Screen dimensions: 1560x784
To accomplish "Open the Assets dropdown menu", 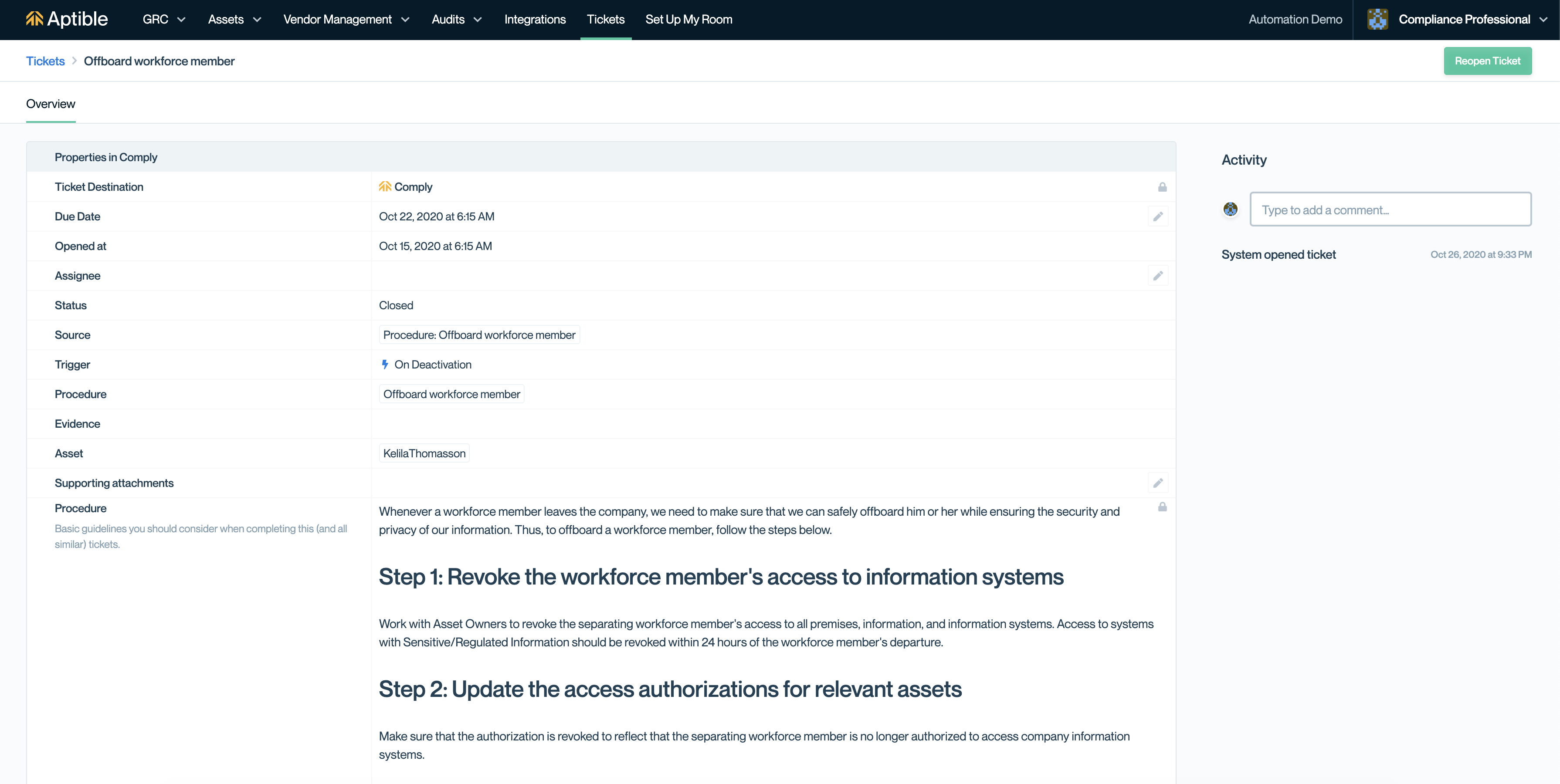I will [234, 19].
